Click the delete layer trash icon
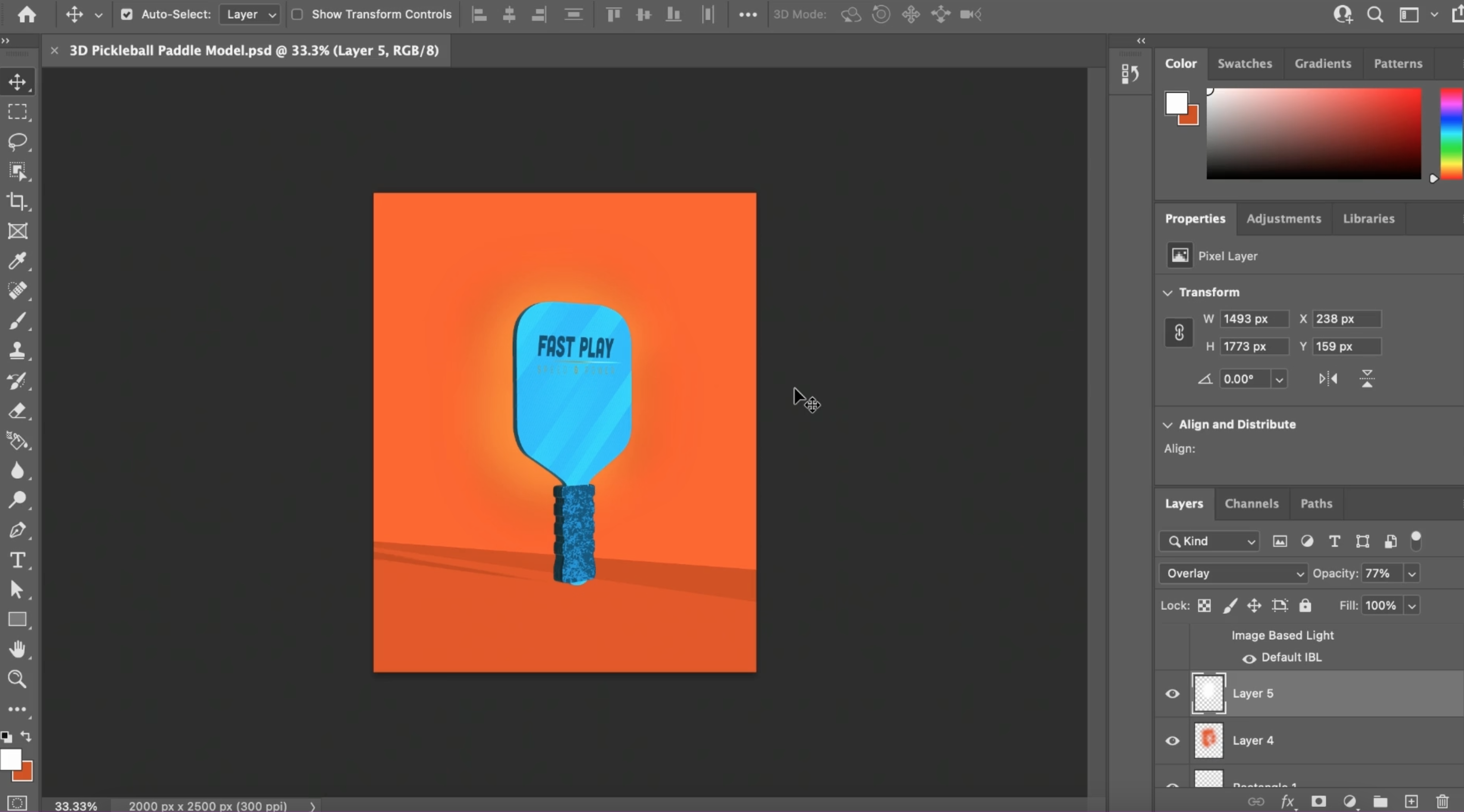Viewport: 1464px width, 812px height. click(1442, 802)
